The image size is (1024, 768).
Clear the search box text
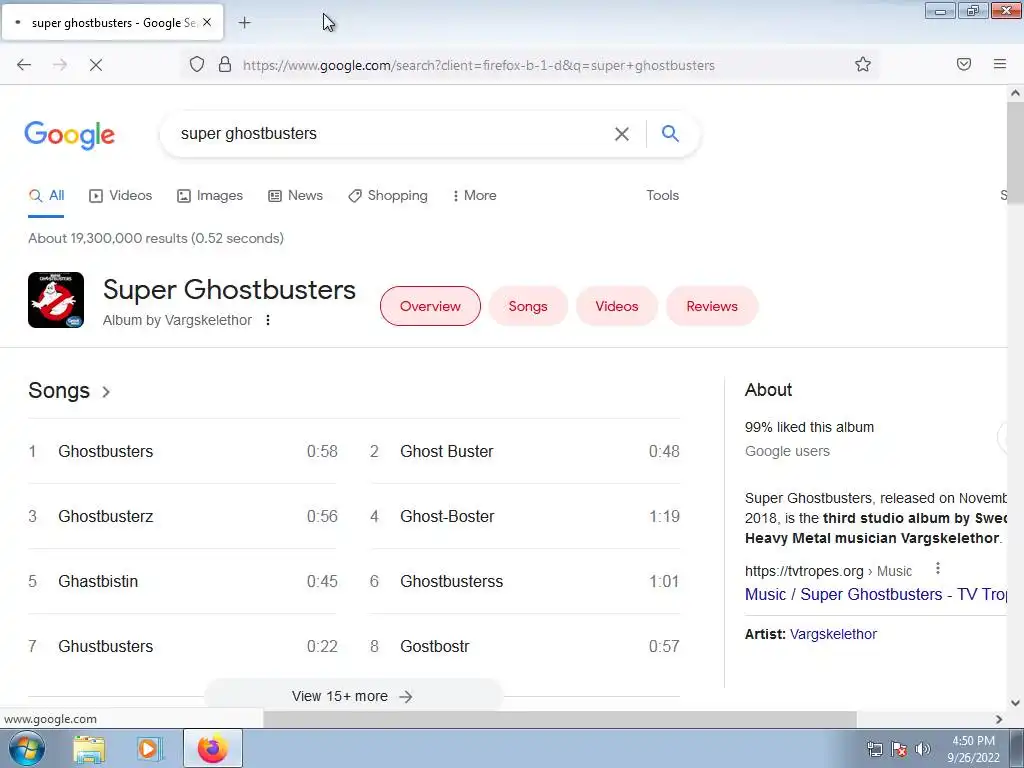[622, 134]
